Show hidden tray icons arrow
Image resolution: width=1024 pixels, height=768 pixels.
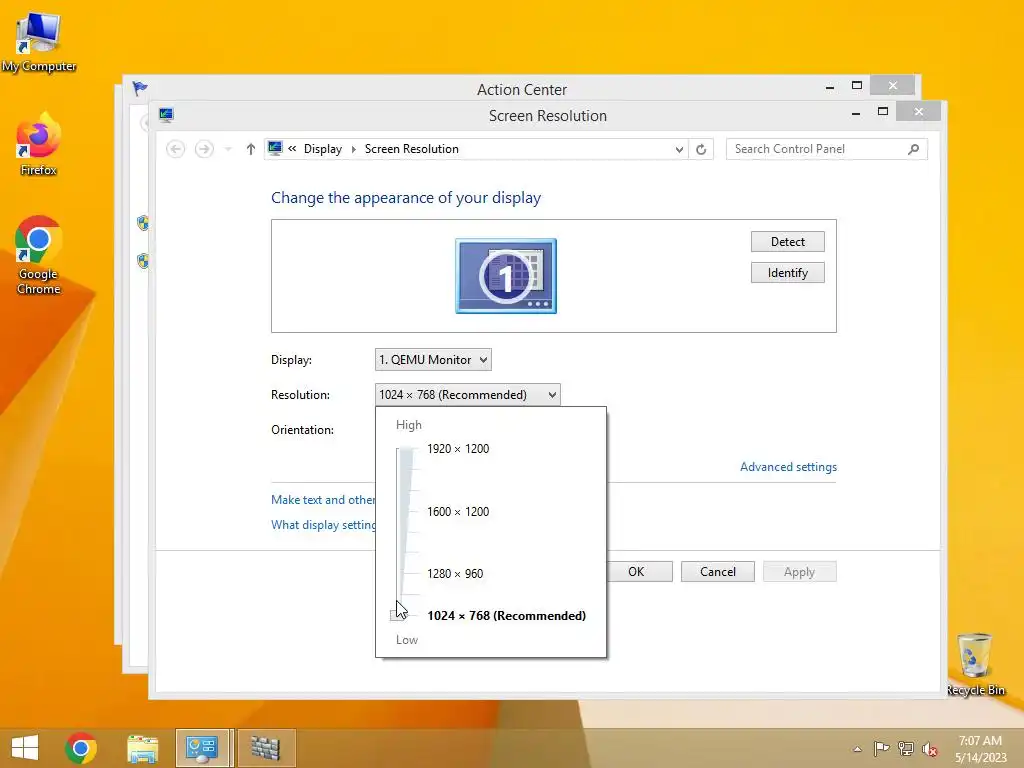click(857, 749)
